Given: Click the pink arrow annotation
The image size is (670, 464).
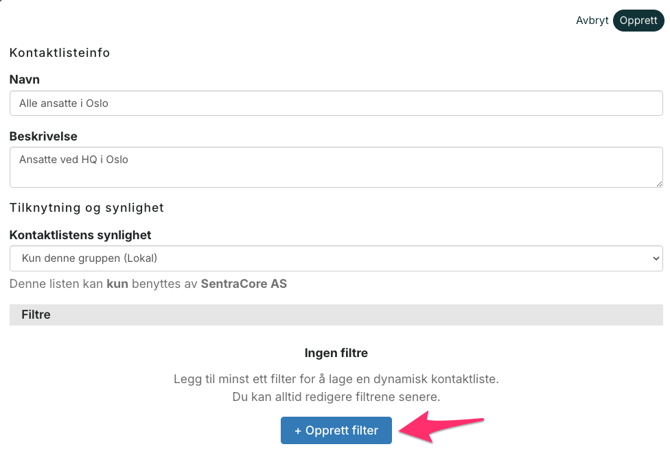Looking at the screenshot, I should point(440,427).
